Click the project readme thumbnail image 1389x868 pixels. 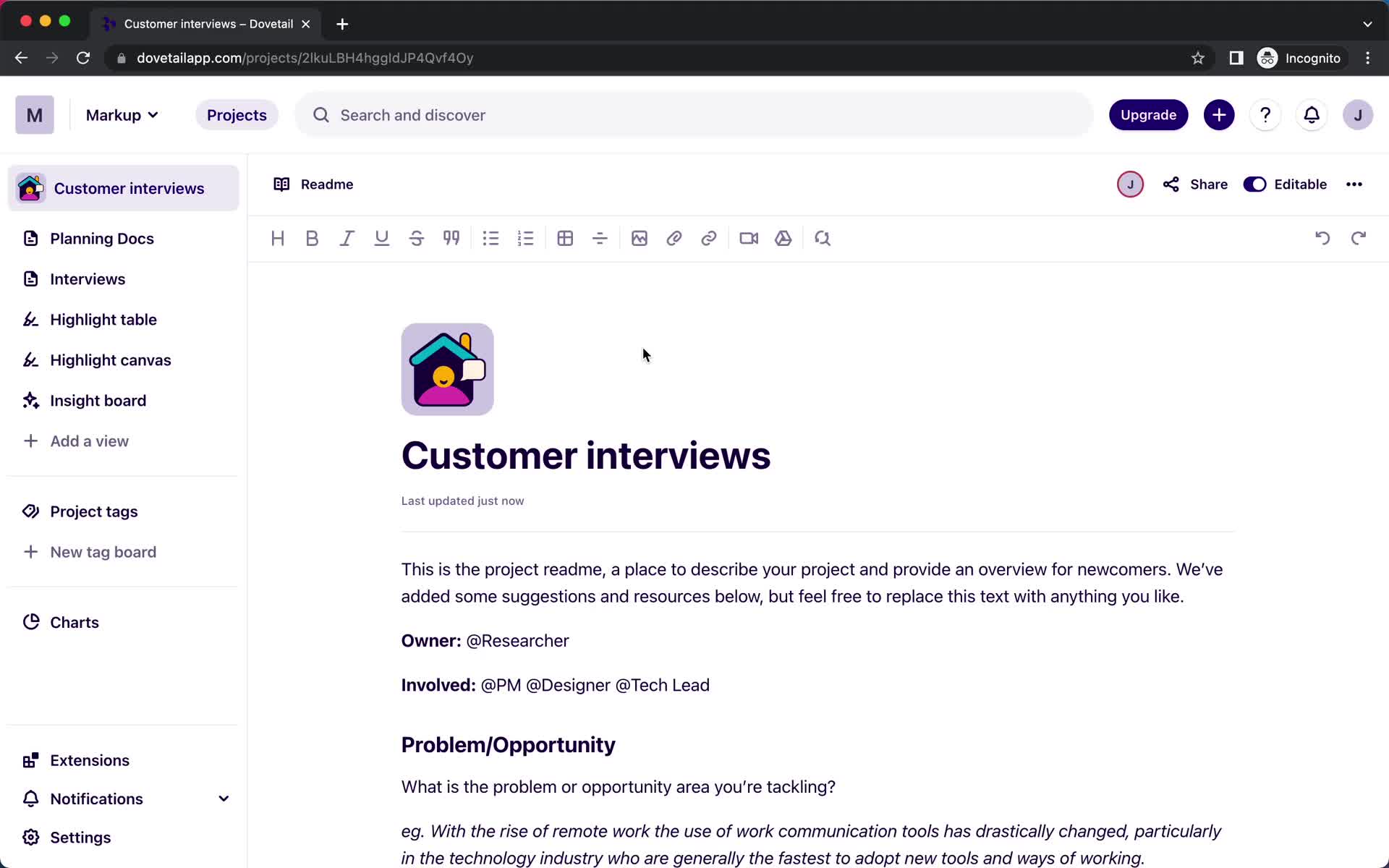pos(447,369)
